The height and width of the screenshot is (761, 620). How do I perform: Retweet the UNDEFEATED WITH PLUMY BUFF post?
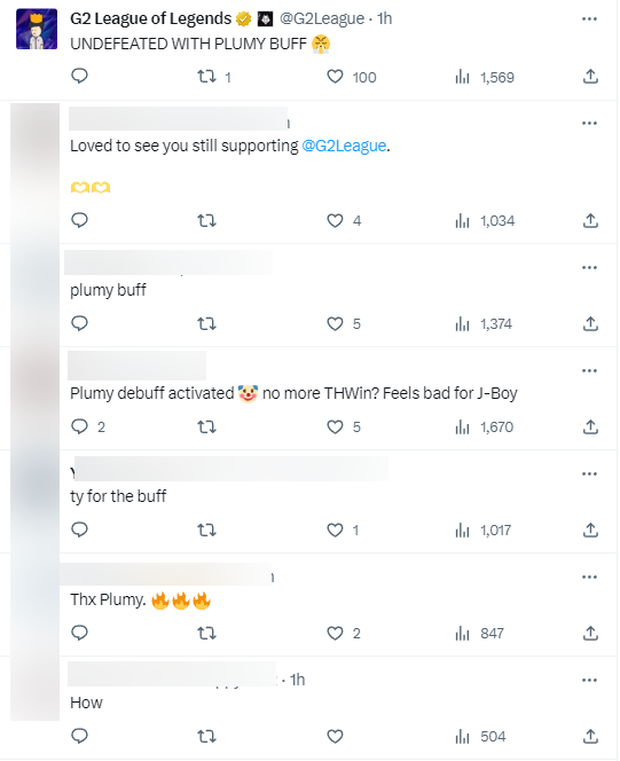point(208,77)
